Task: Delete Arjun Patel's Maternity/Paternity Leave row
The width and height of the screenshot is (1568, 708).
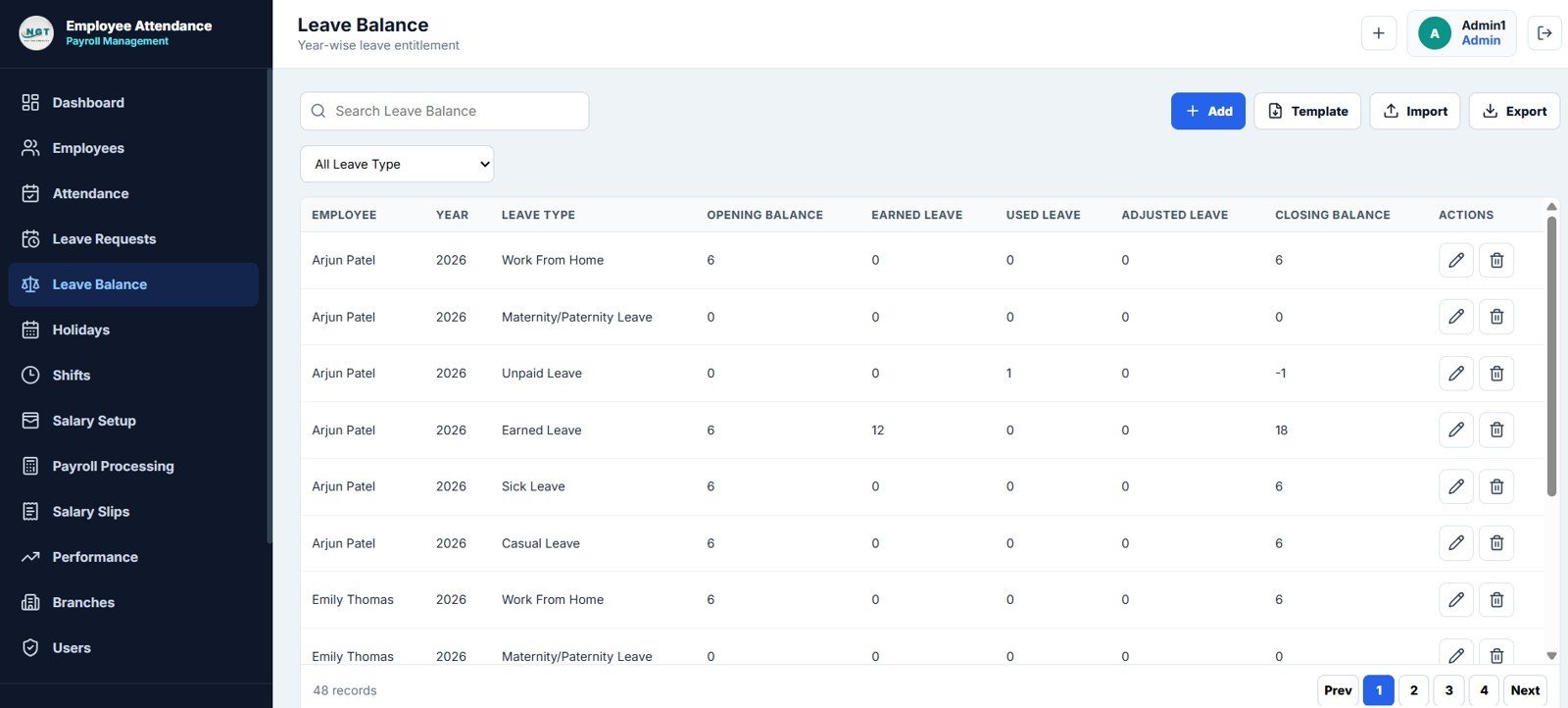Action: [1496, 317]
